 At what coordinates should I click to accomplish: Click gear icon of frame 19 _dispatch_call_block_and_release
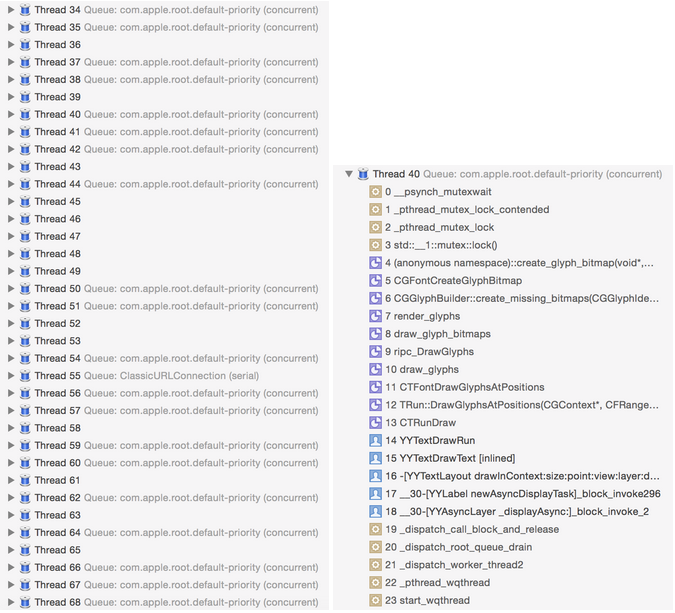click(375, 529)
